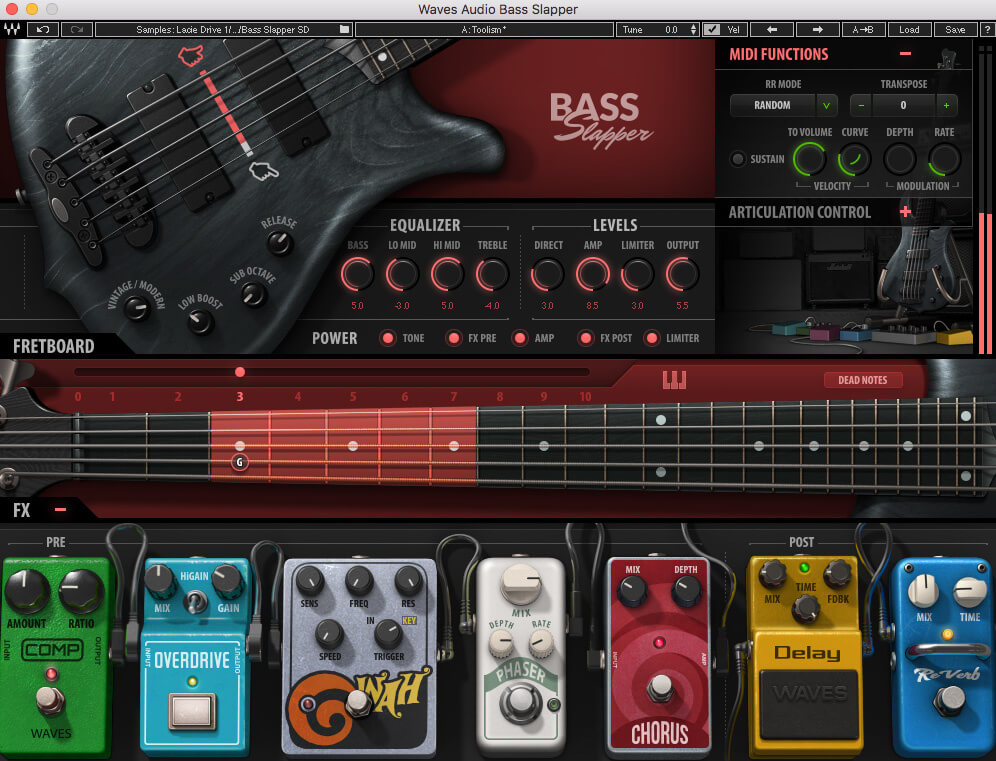Click the Waves logo icon
This screenshot has width=996, height=761.
[12, 29]
